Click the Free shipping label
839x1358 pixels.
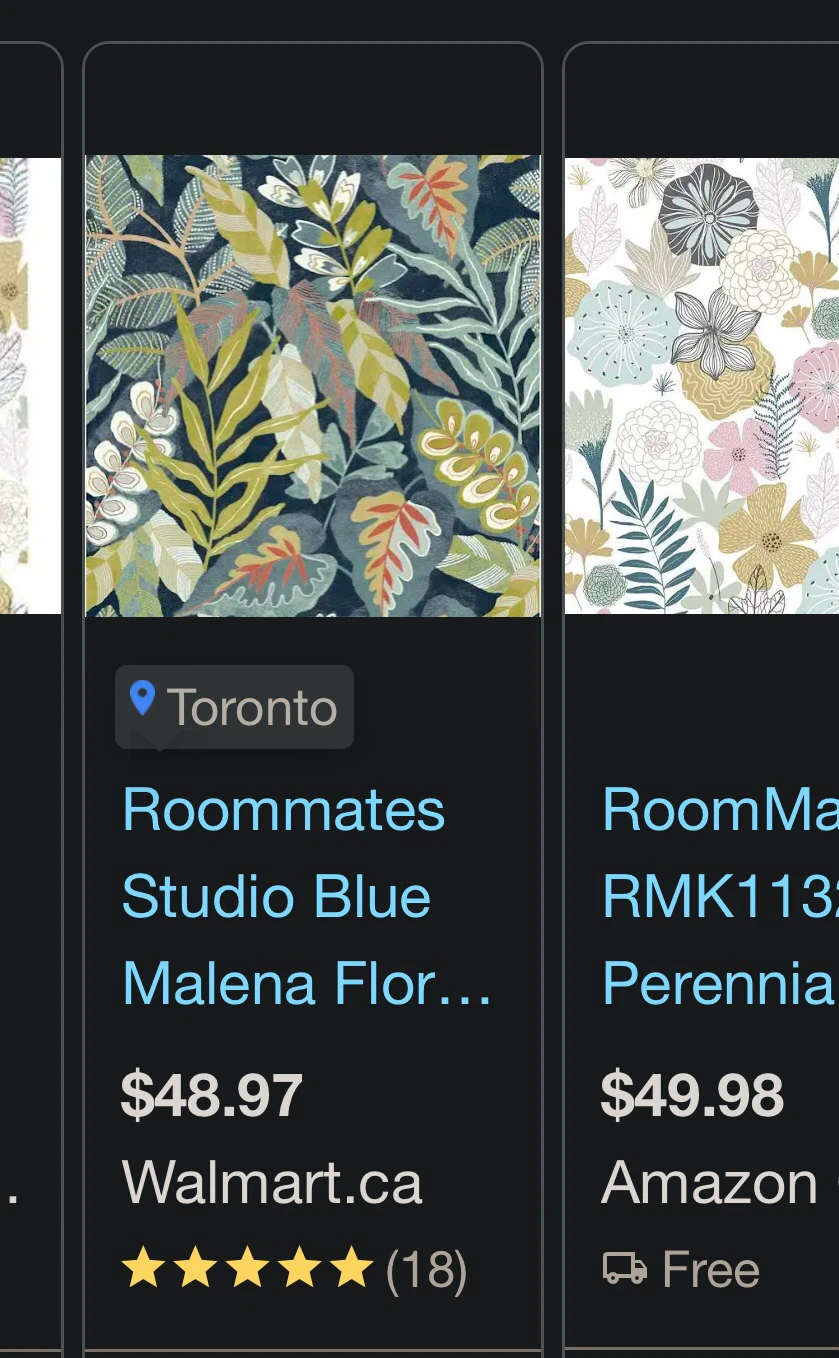711,1269
